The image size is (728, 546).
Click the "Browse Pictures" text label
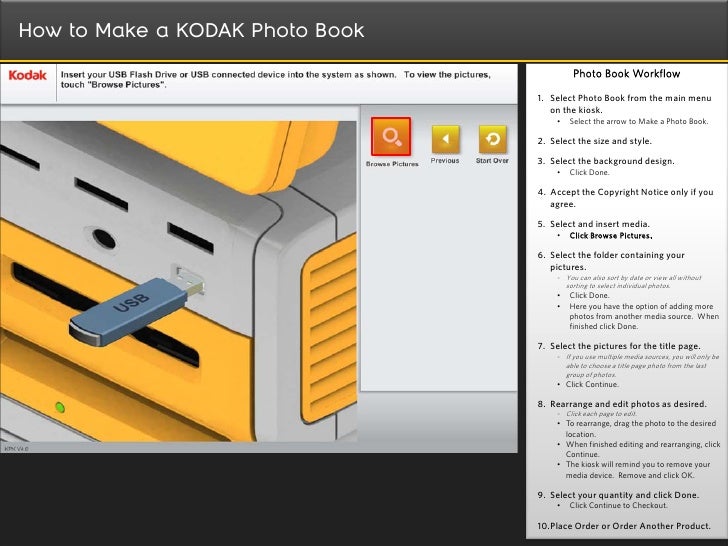[x=391, y=163]
